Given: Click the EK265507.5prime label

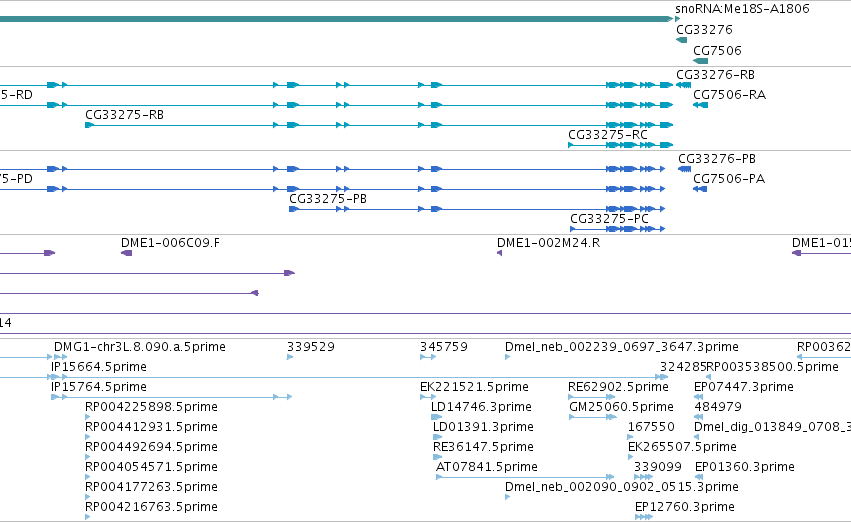Looking at the screenshot, I should tap(682, 447).
